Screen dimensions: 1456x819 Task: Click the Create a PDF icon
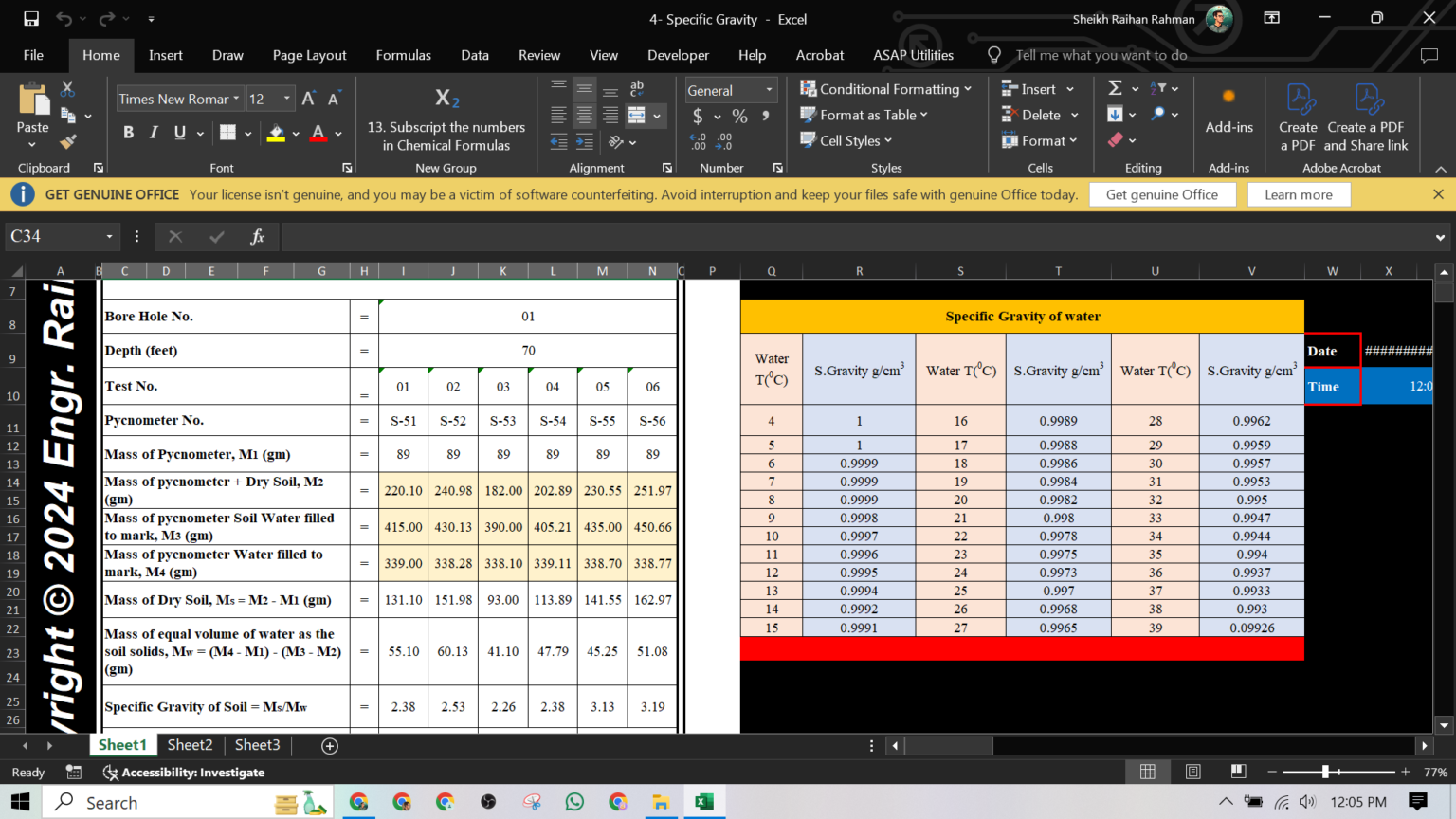click(1298, 118)
